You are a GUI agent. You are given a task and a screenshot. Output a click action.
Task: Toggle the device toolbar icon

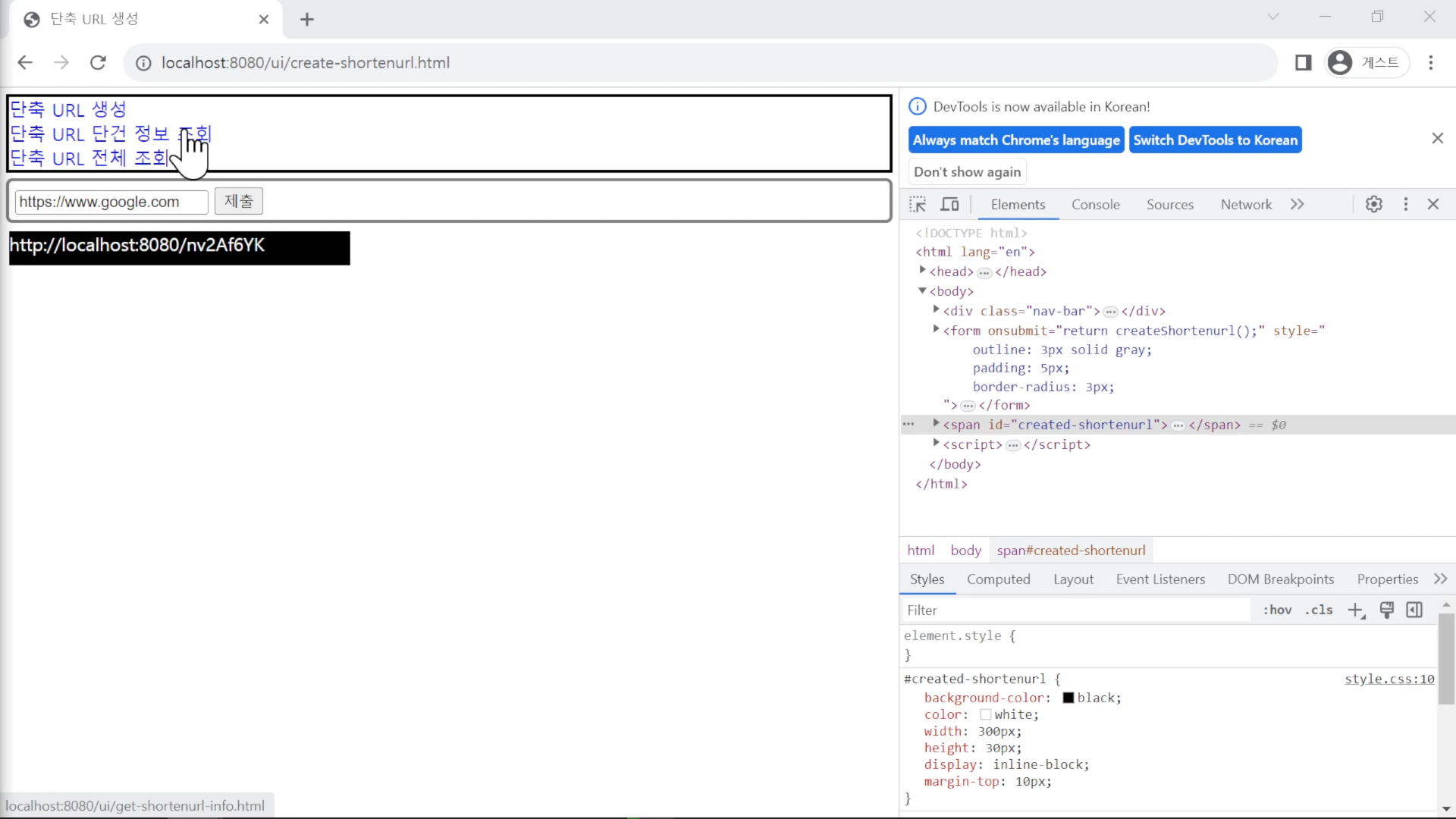click(950, 204)
